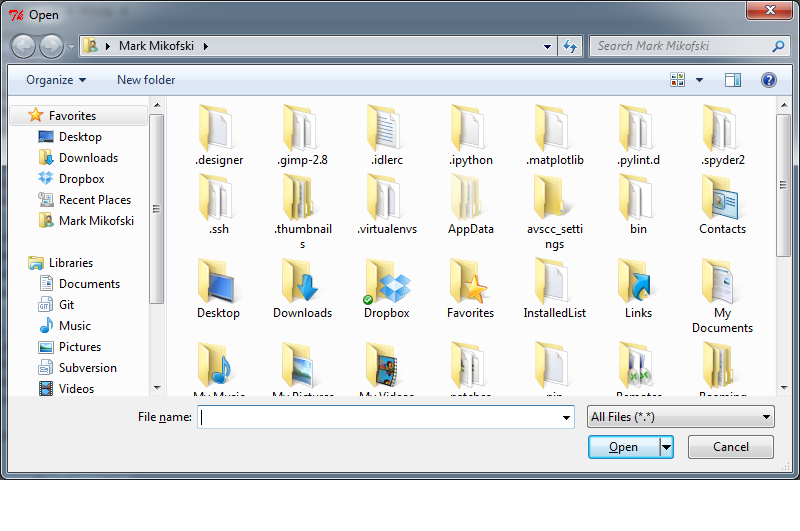Viewport: 800px width, 531px height.
Task: Expand root path arrow before Mark Mikofski
Action: (x=108, y=46)
